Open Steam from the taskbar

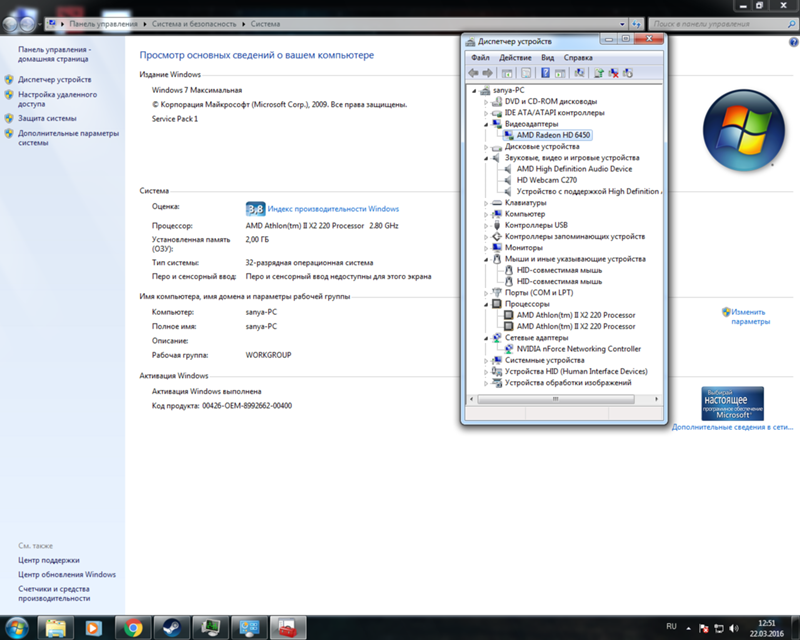171,628
